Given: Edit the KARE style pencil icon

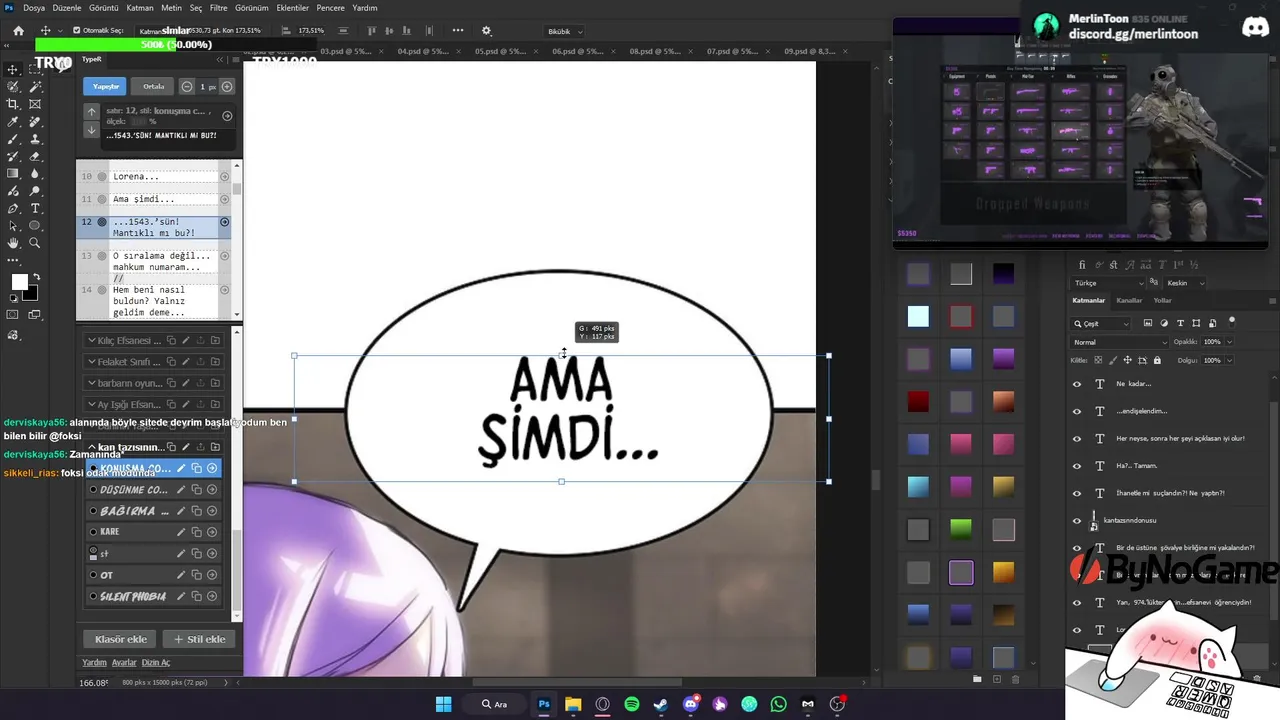Looking at the screenshot, I should 181,532.
